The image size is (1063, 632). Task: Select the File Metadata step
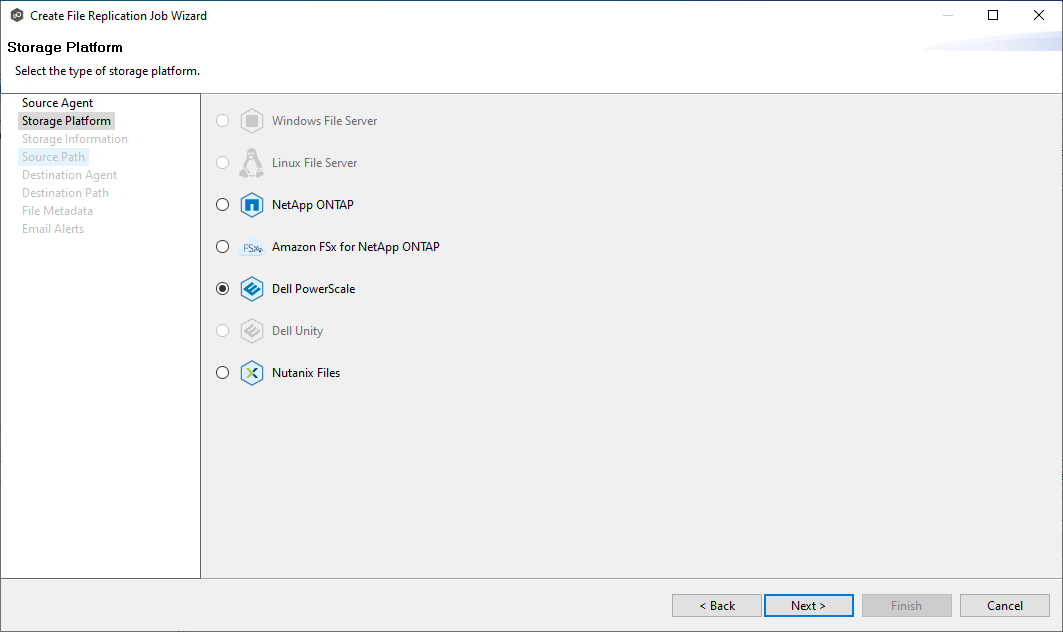(57, 210)
